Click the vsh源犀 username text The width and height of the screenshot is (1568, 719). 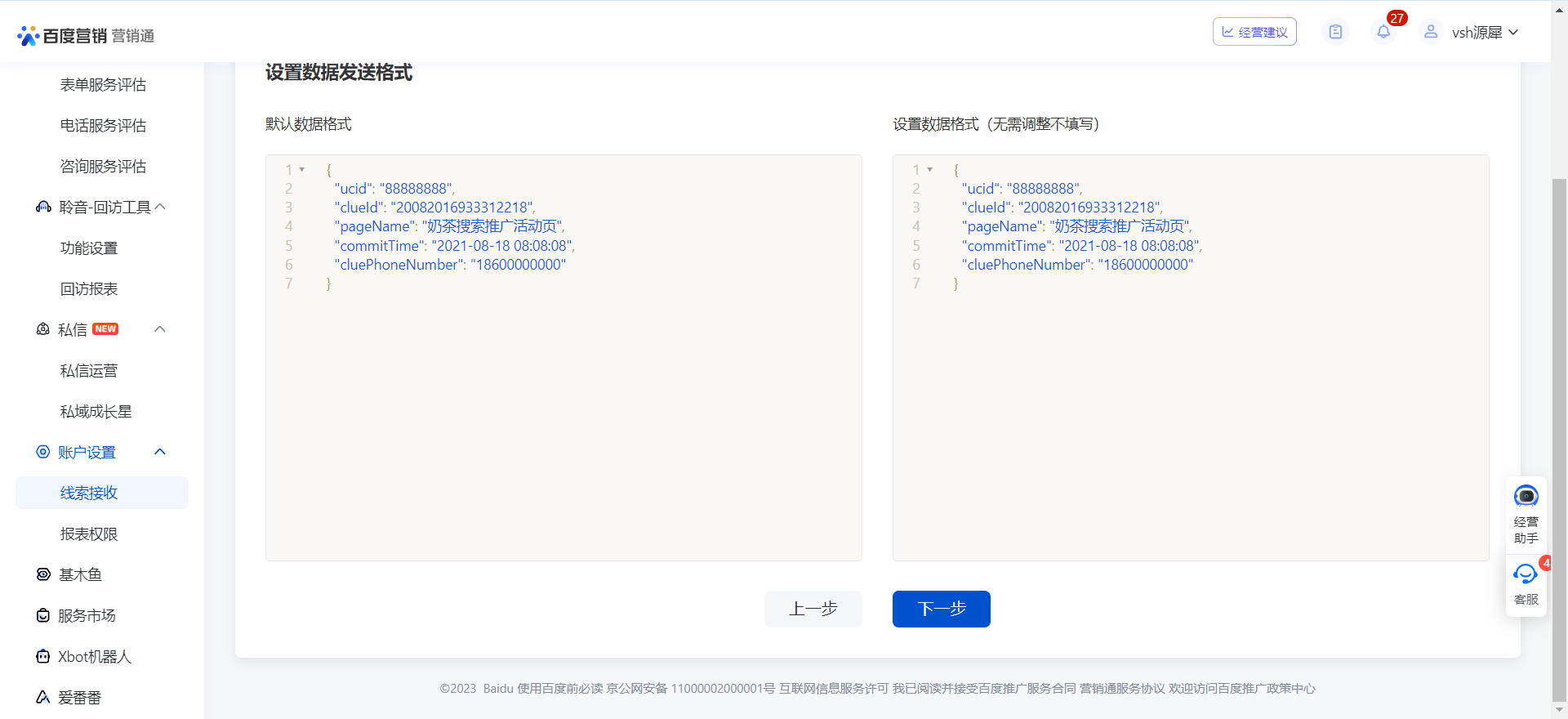[x=1477, y=32]
